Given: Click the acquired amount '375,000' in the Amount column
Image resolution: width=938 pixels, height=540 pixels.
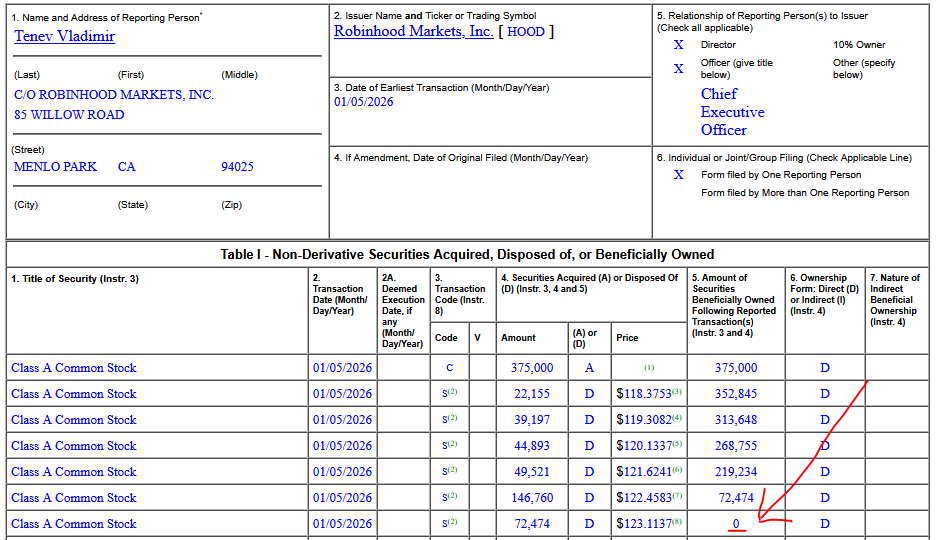Looking at the screenshot, I should point(532,368).
